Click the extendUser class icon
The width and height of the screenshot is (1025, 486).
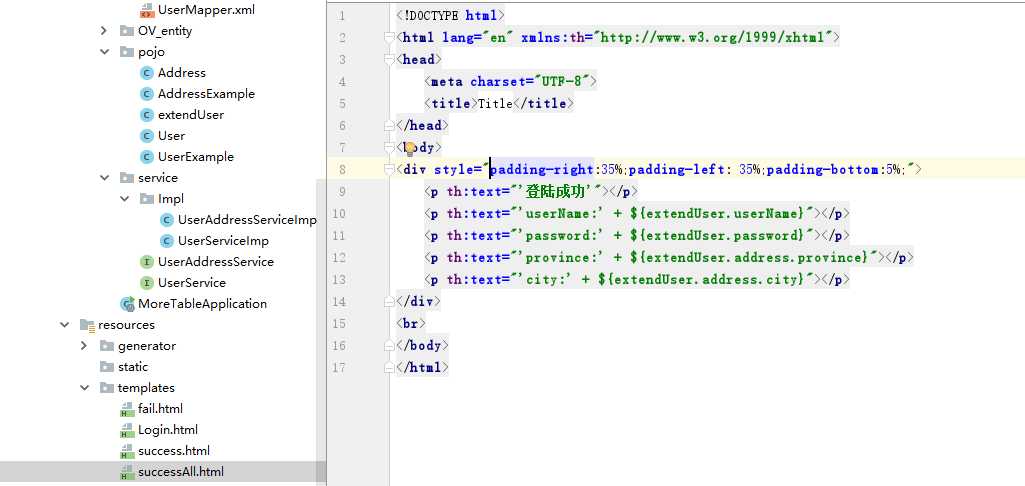pyautogui.click(x=147, y=114)
